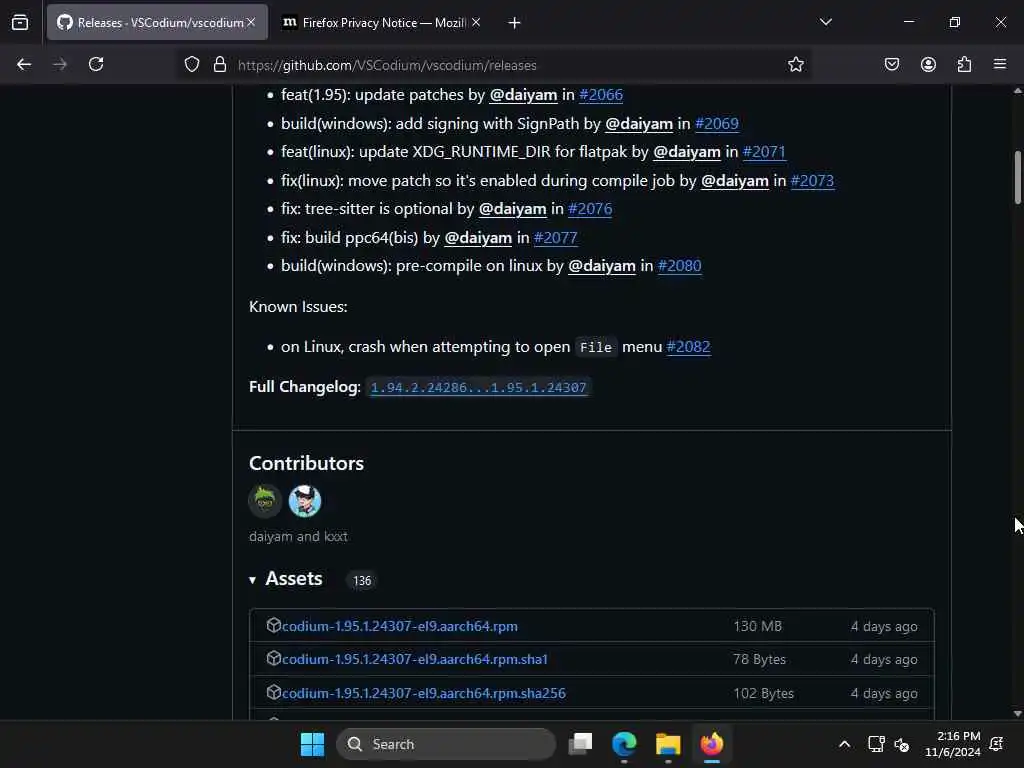Open the notifications bell icon
The height and width of the screenshot is (768, 1024).
pos(997,744)
